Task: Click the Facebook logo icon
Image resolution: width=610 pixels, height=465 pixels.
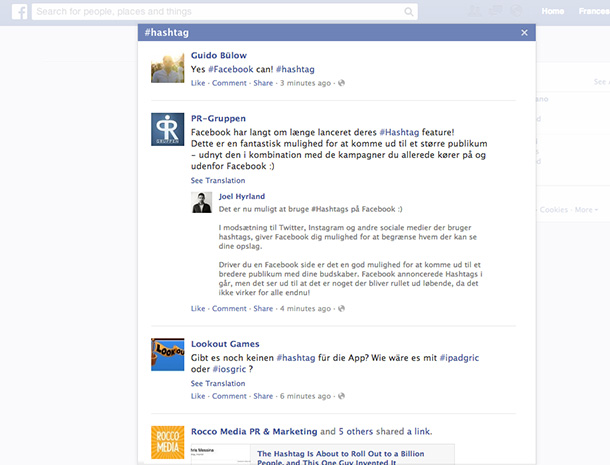Action: (x=17, y=12)
